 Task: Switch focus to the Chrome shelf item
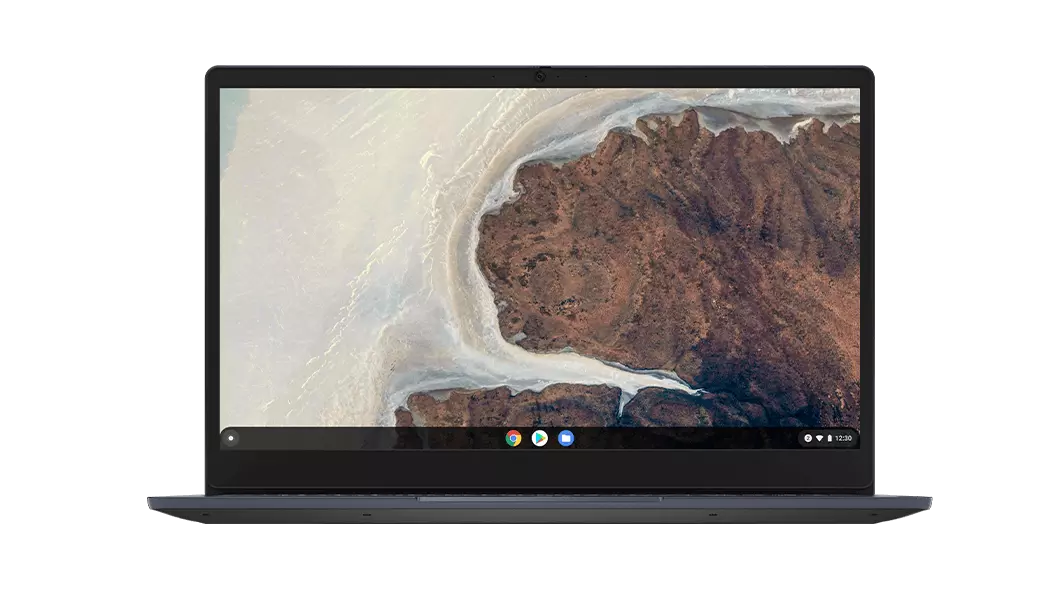pos(512,438)
